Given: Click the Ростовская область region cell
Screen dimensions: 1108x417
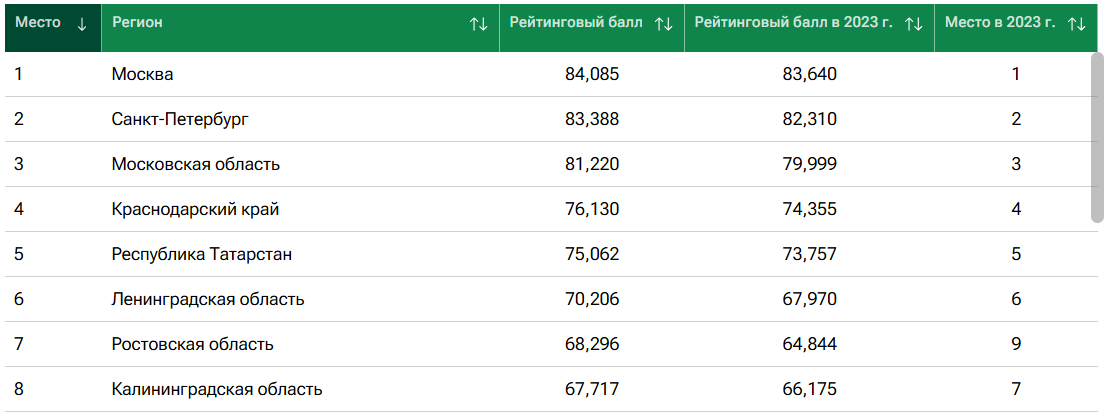Looking at the screenshot, I should click(193, 344).
